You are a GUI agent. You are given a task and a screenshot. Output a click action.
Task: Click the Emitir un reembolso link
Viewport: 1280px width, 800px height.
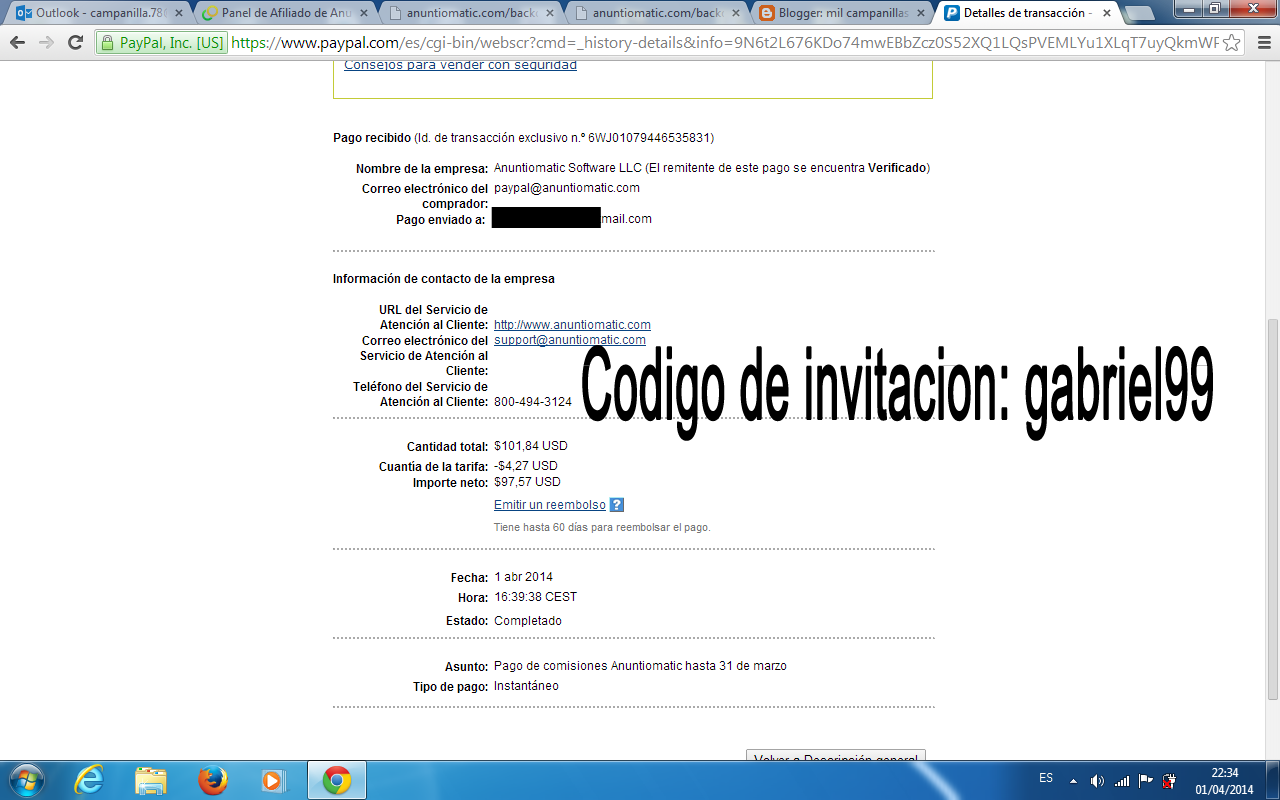tap(550, 505)
